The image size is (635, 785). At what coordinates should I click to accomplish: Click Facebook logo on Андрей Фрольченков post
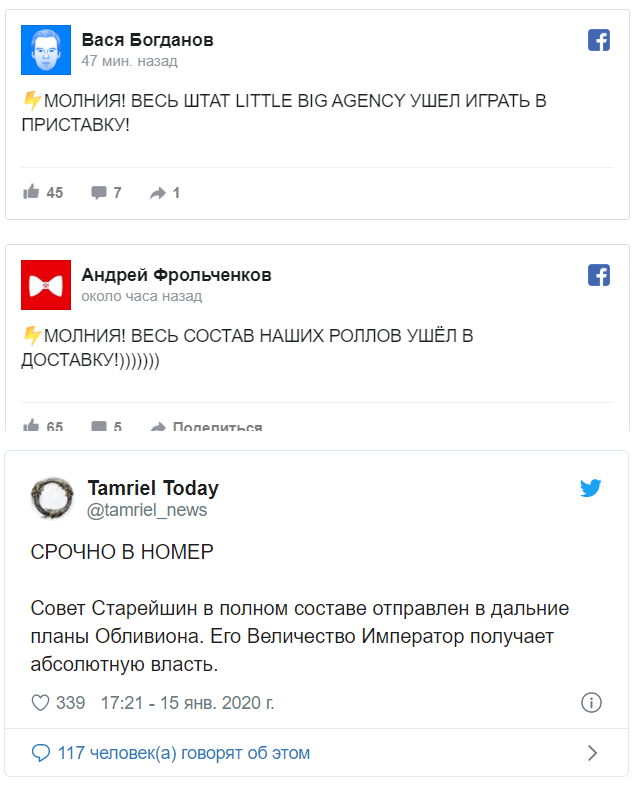(x=598, y=274)
